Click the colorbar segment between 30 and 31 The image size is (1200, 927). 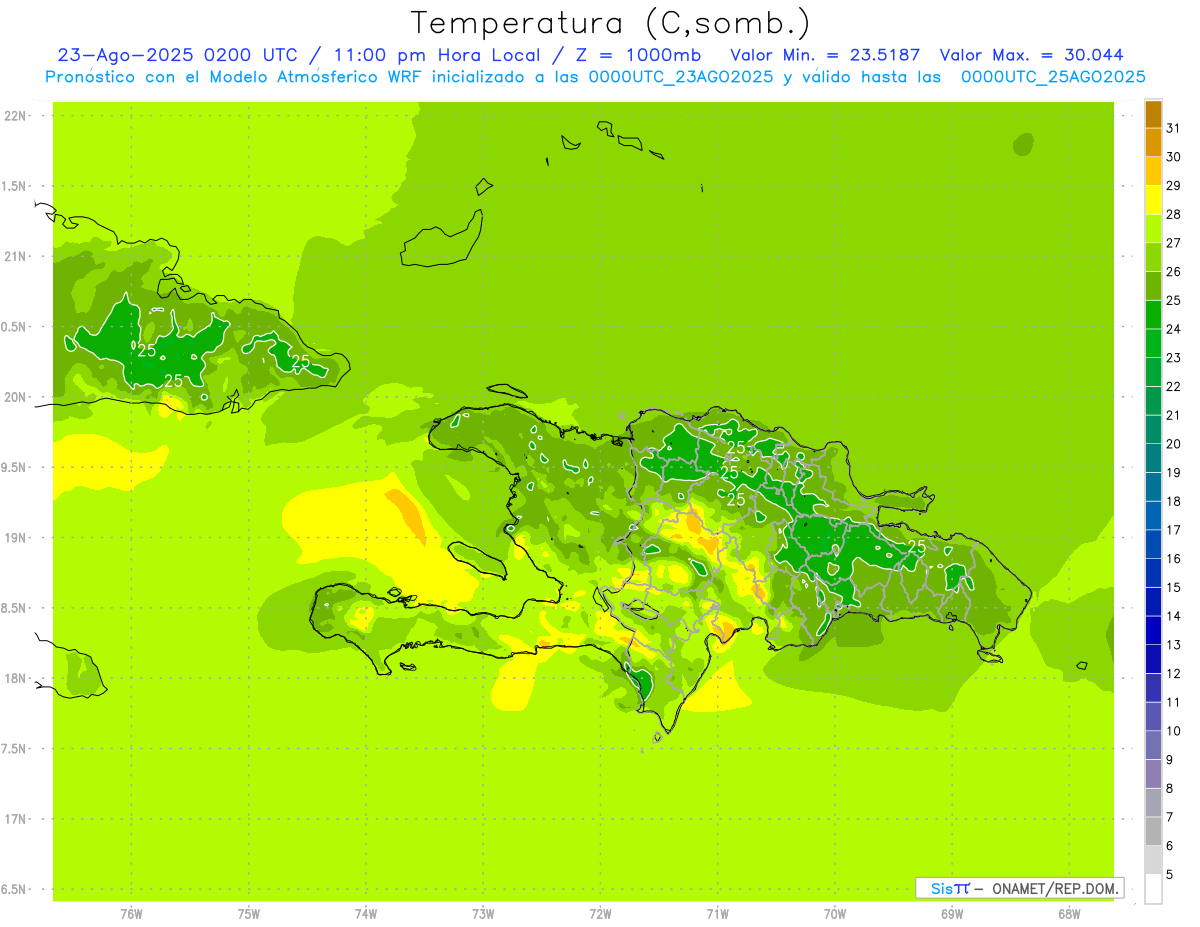point(1153,143)
